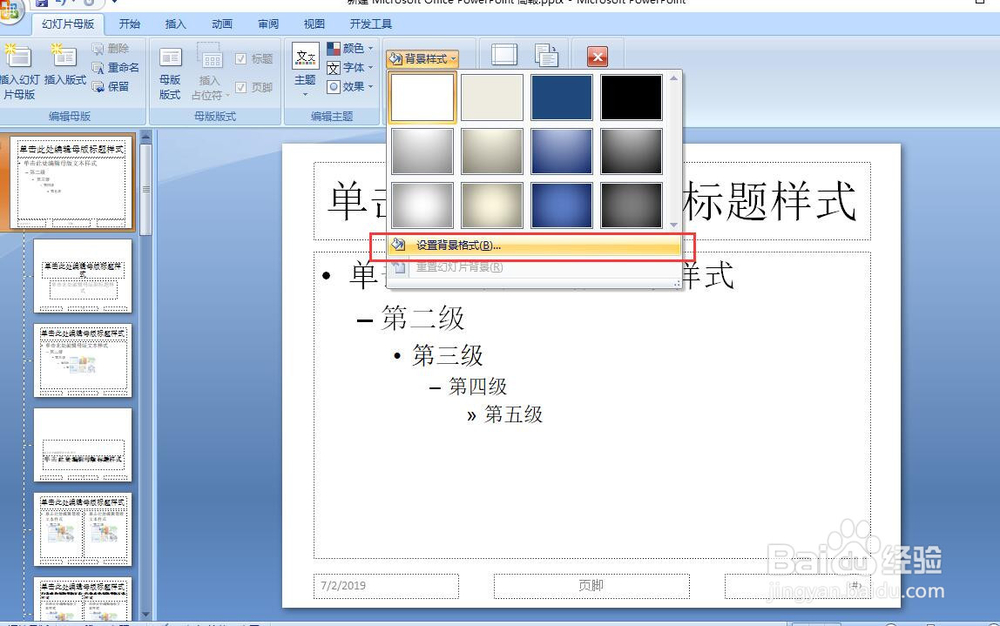The width and height of the screenshot is (1000, 626).
Task: Select third-row white radial background style
Action: click(x=422, y=205)
